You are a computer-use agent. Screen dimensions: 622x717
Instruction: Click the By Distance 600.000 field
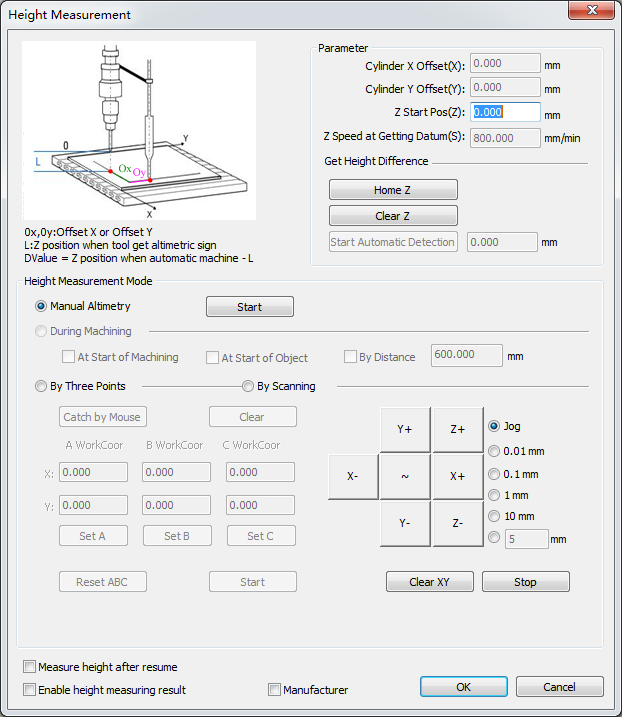click(x=466, y=355)
